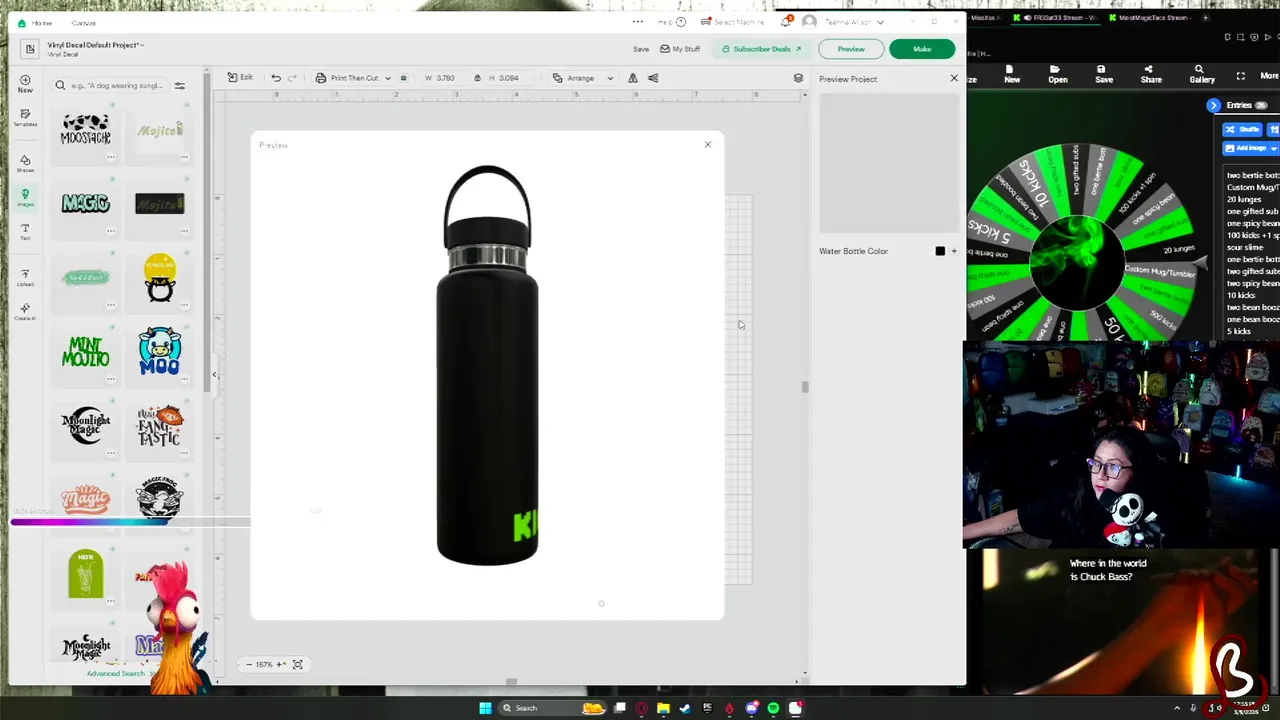Image resolution: width=1280 pixels, height=720 pixels.
Task: Click the Save button in Cricut
Action: (x=641, y=49)
